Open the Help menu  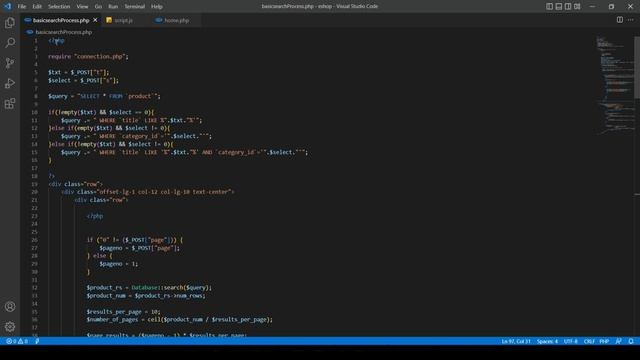click(x=157, y=7)
